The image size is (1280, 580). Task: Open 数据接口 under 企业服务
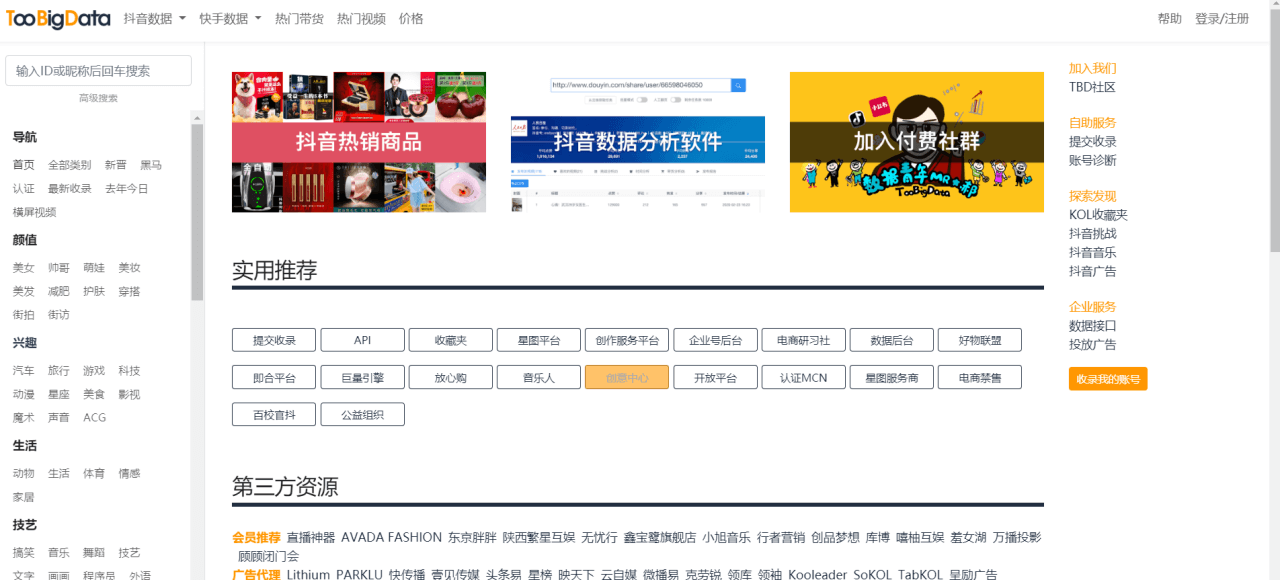click(x=1093, y=325)
